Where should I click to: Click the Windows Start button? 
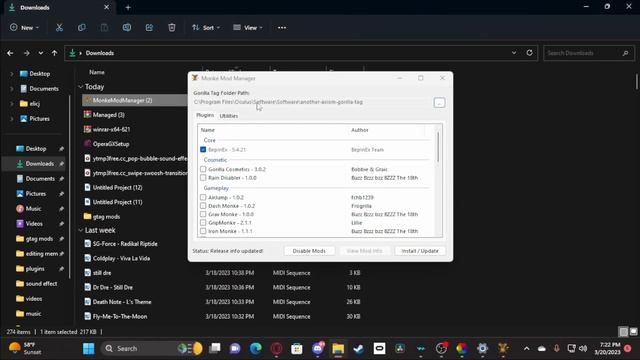pos(89,349)
